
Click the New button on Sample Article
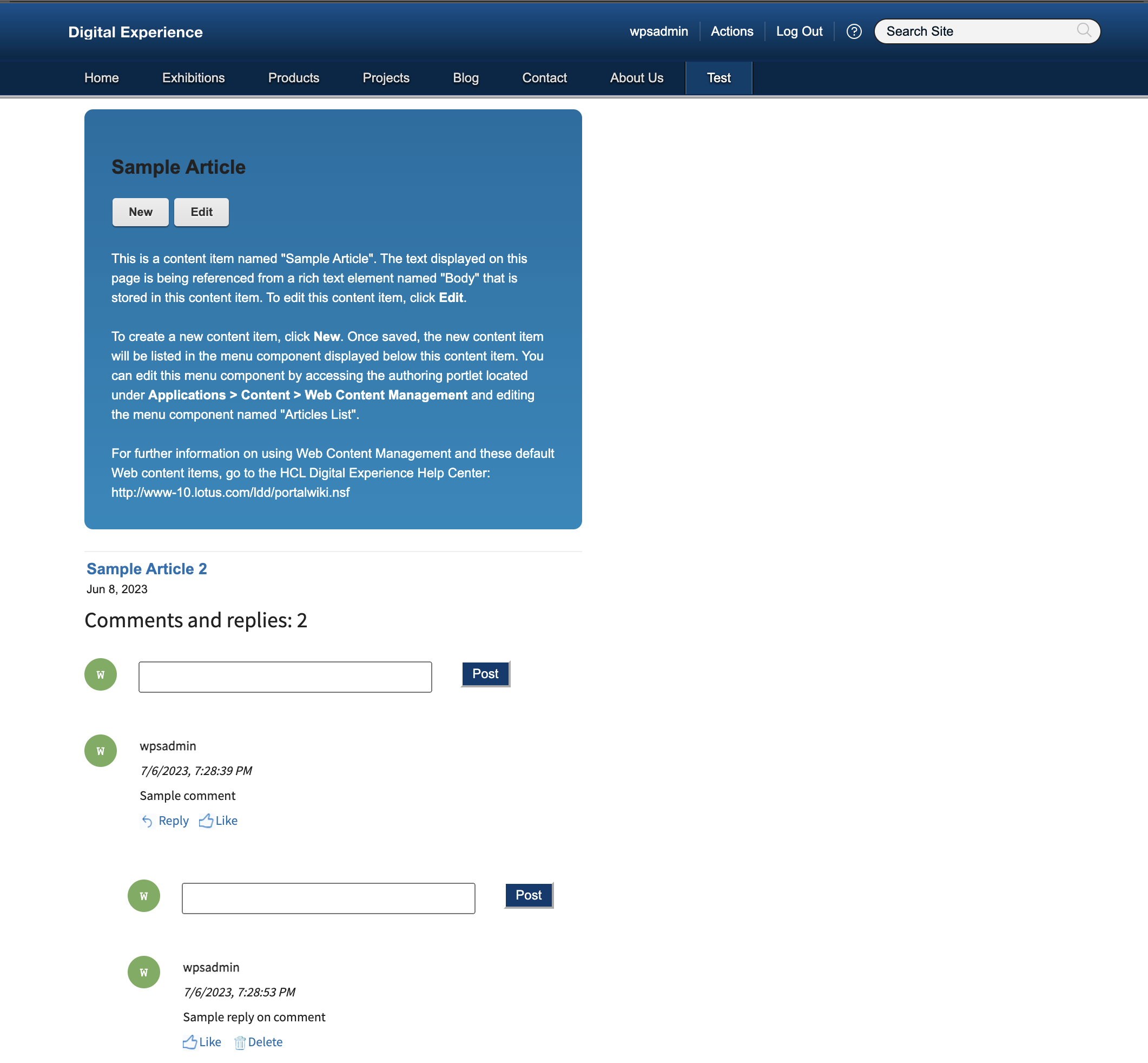[x=140, y=211]
